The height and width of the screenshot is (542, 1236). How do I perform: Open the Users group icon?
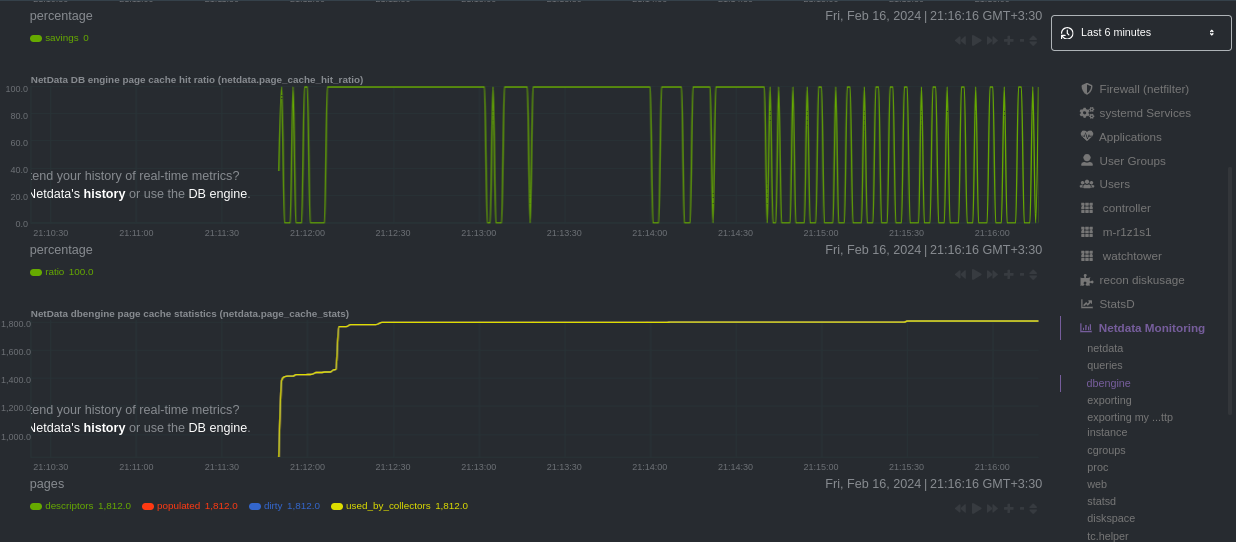[x=1087, y=184]
